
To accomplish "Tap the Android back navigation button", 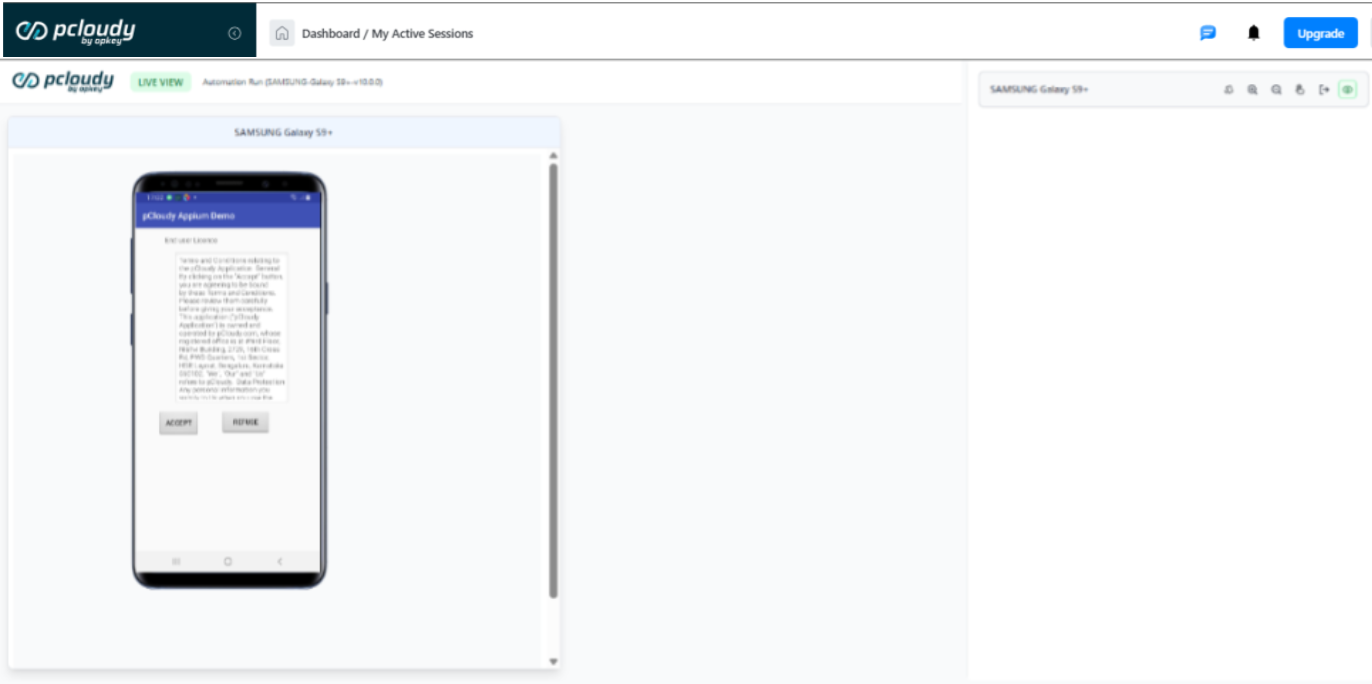I will (x=279, y=562).
